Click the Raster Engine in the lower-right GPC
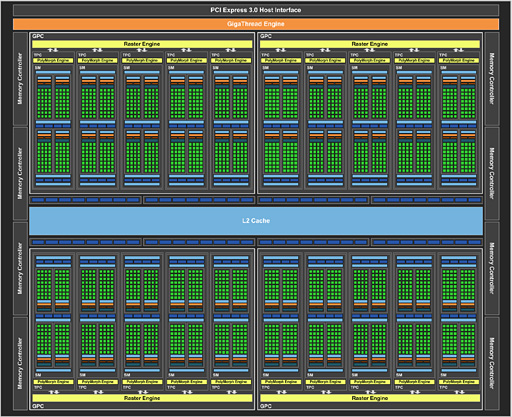512x417 pixels. pos(370,398)
